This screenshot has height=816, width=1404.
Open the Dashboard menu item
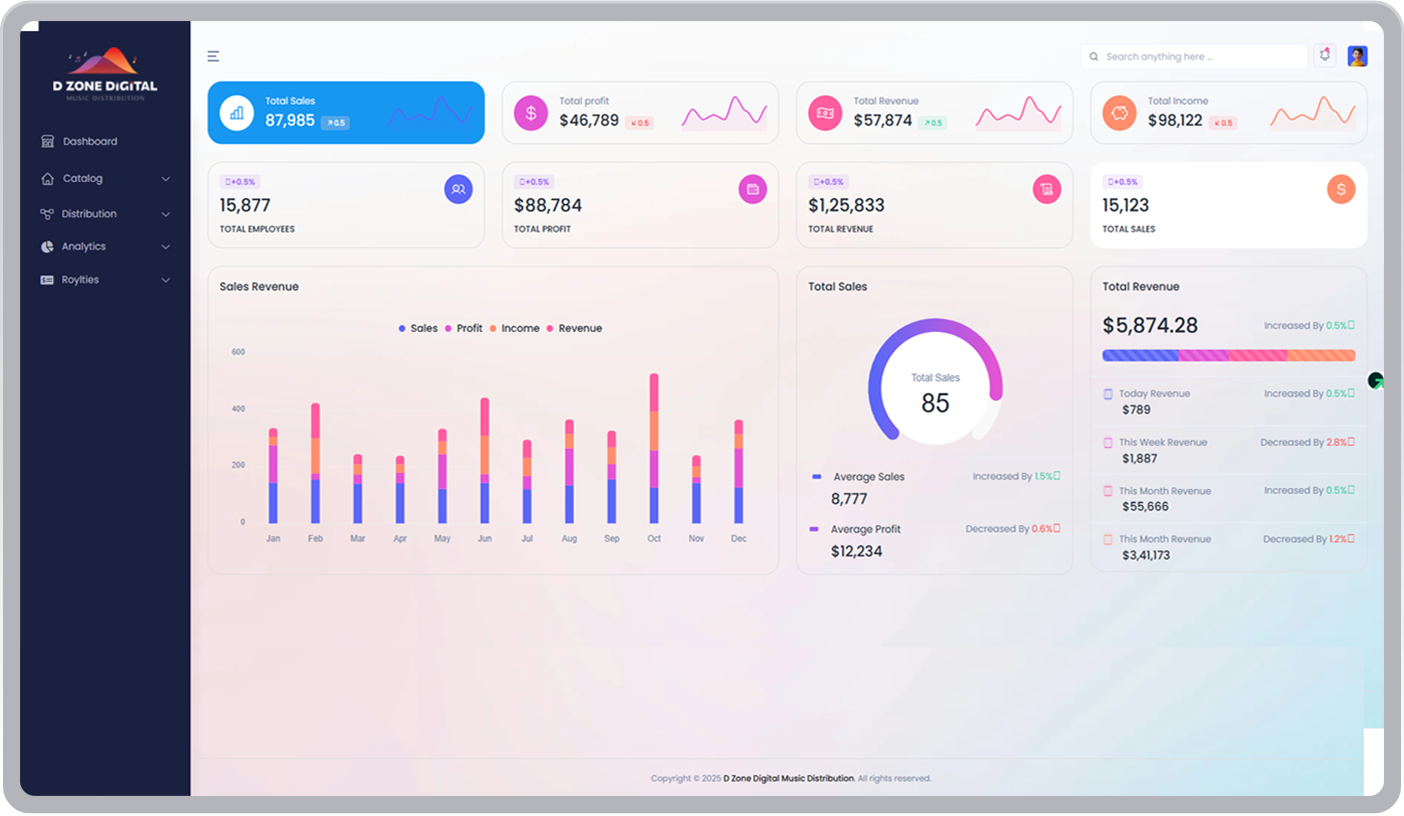90,142
